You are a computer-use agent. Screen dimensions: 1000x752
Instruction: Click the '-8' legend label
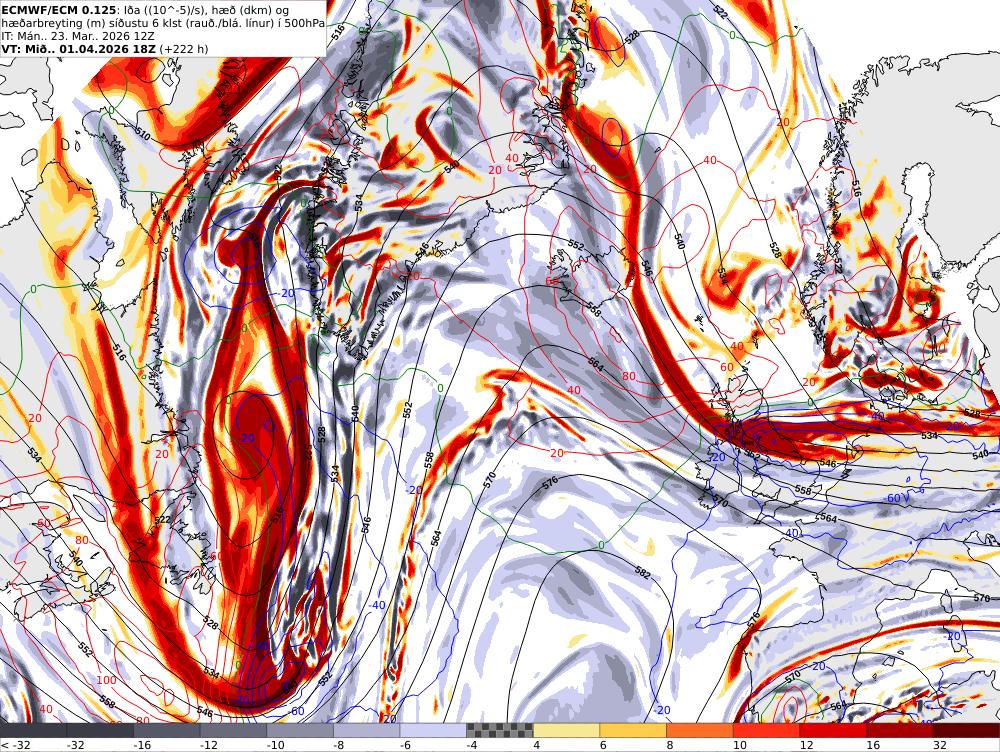(339, 745)
